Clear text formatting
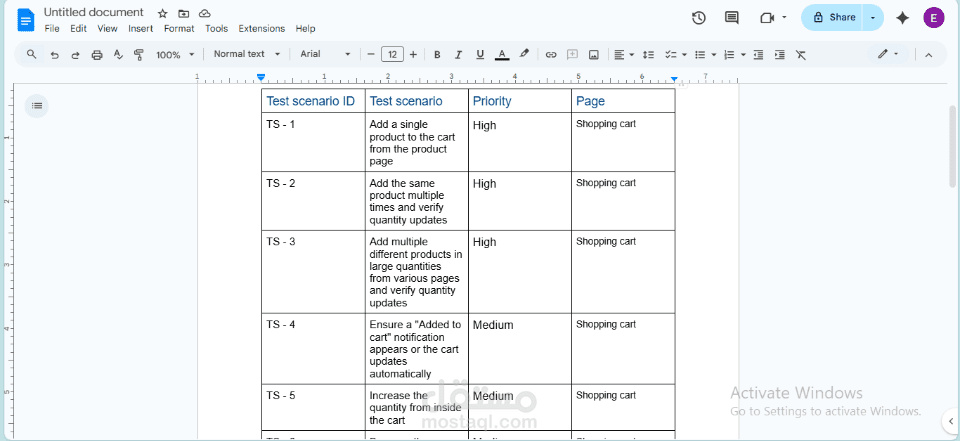The height and width of the screenshot is (441, 960). (801, 55)
